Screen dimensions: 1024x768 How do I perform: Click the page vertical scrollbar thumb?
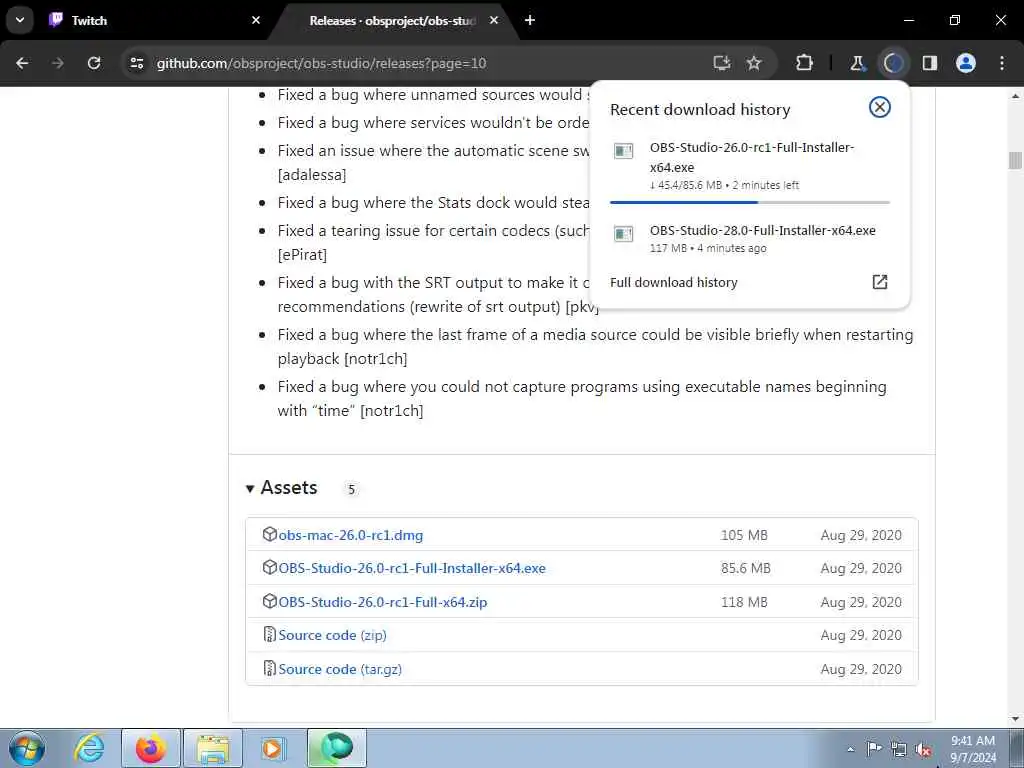1015,160
